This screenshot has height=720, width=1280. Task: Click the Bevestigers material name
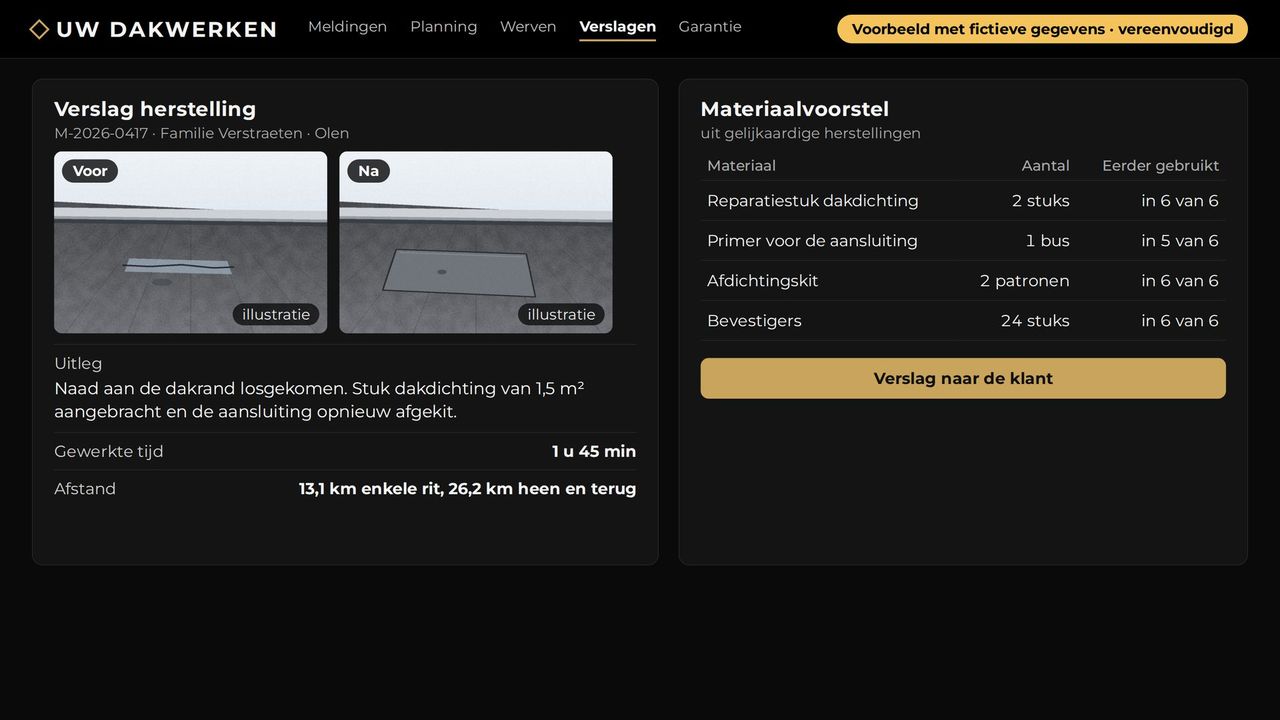tap(754, 321)
